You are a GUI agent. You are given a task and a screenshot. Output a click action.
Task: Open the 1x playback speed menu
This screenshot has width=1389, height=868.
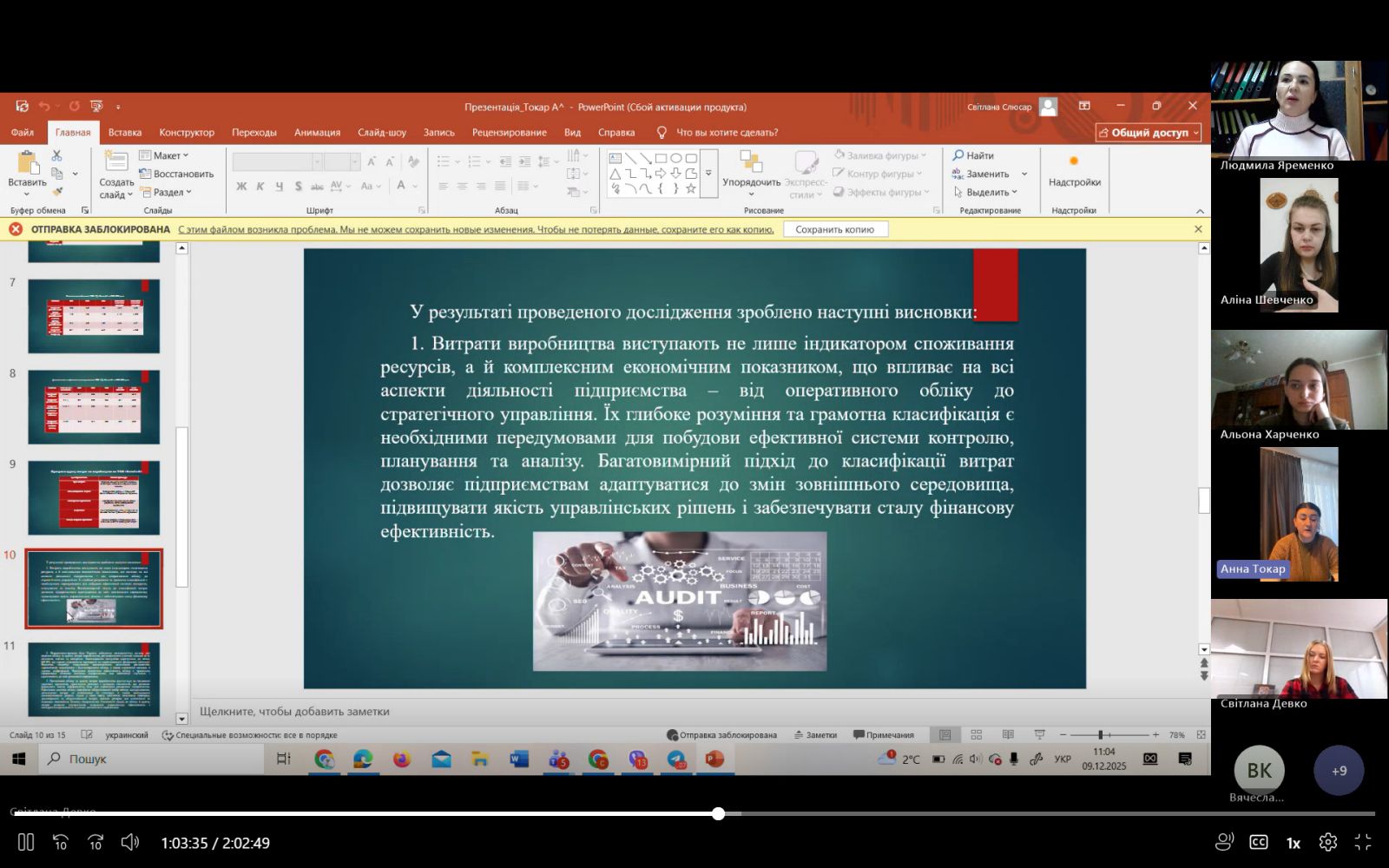pos(1293,843)
